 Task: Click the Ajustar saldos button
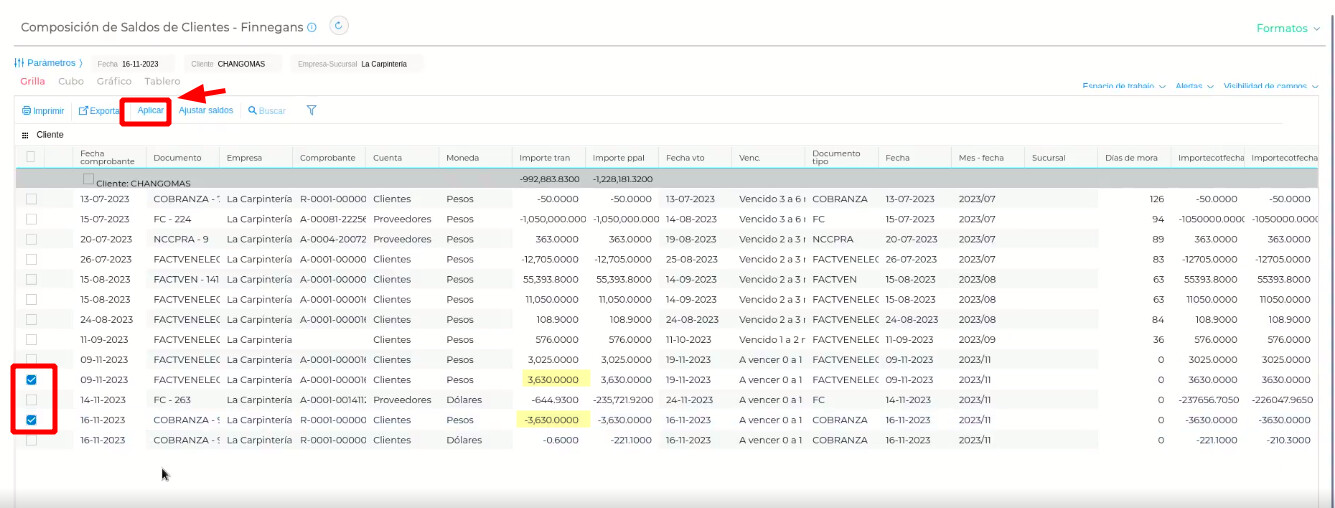tap(206, 110)
